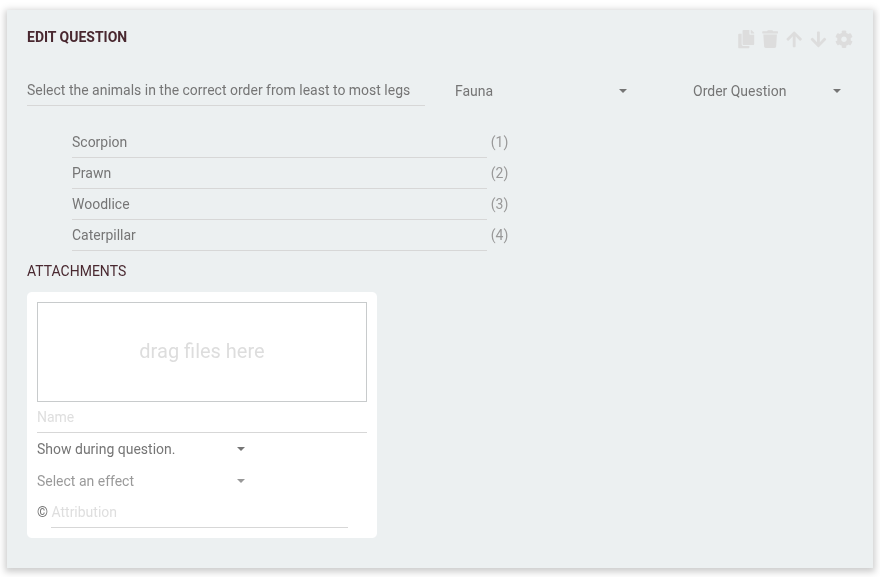880x577 pixels.
Task: Click the copyright symbol beside Attribution
Action: (x=42, y=512)
